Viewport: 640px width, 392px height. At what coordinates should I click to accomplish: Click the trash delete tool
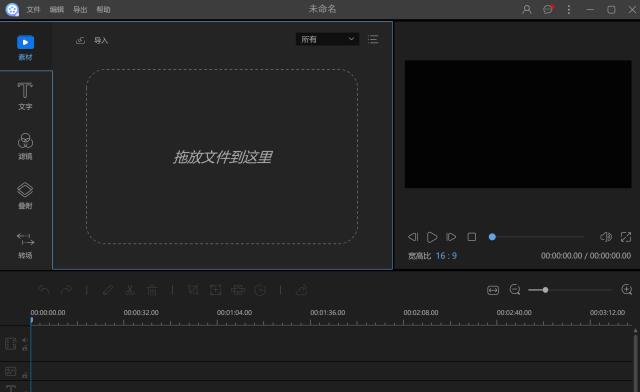(x=152, y=290)
